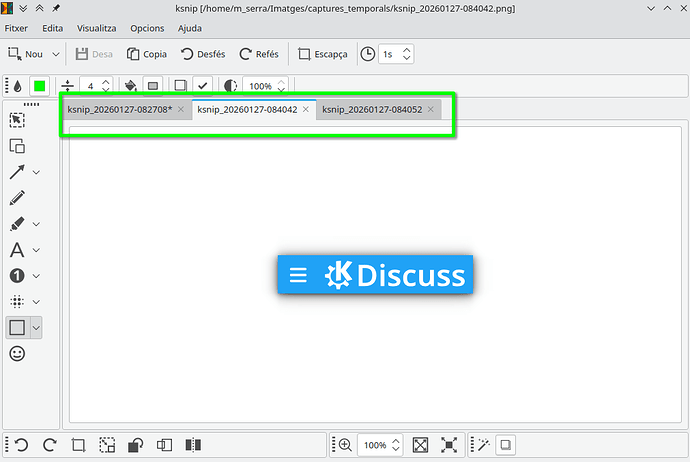Select the Arrow annotation tool
Viewport: 690px width, 462px height.
(18, 172)
